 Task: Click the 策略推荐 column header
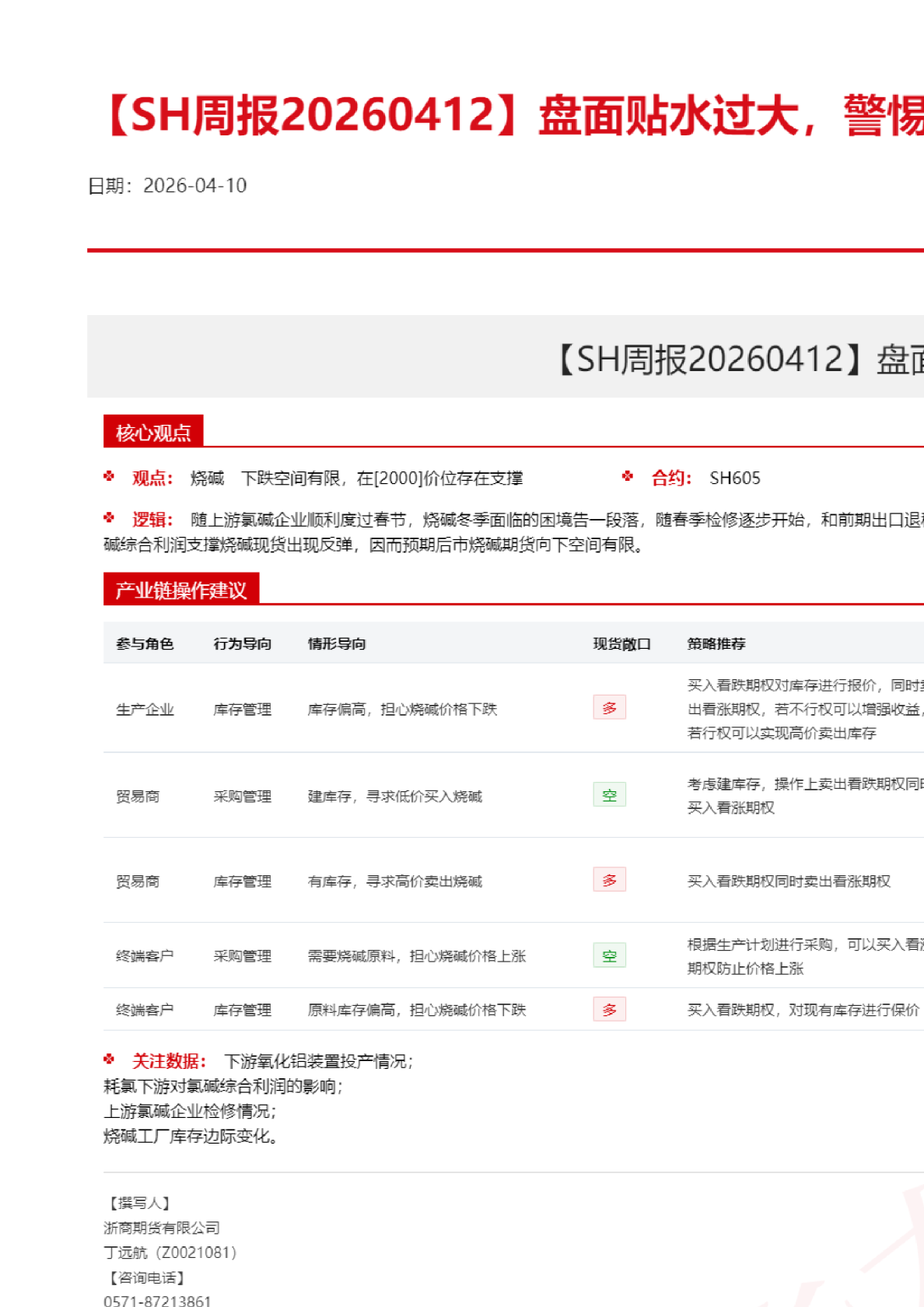tap(716, 643)
